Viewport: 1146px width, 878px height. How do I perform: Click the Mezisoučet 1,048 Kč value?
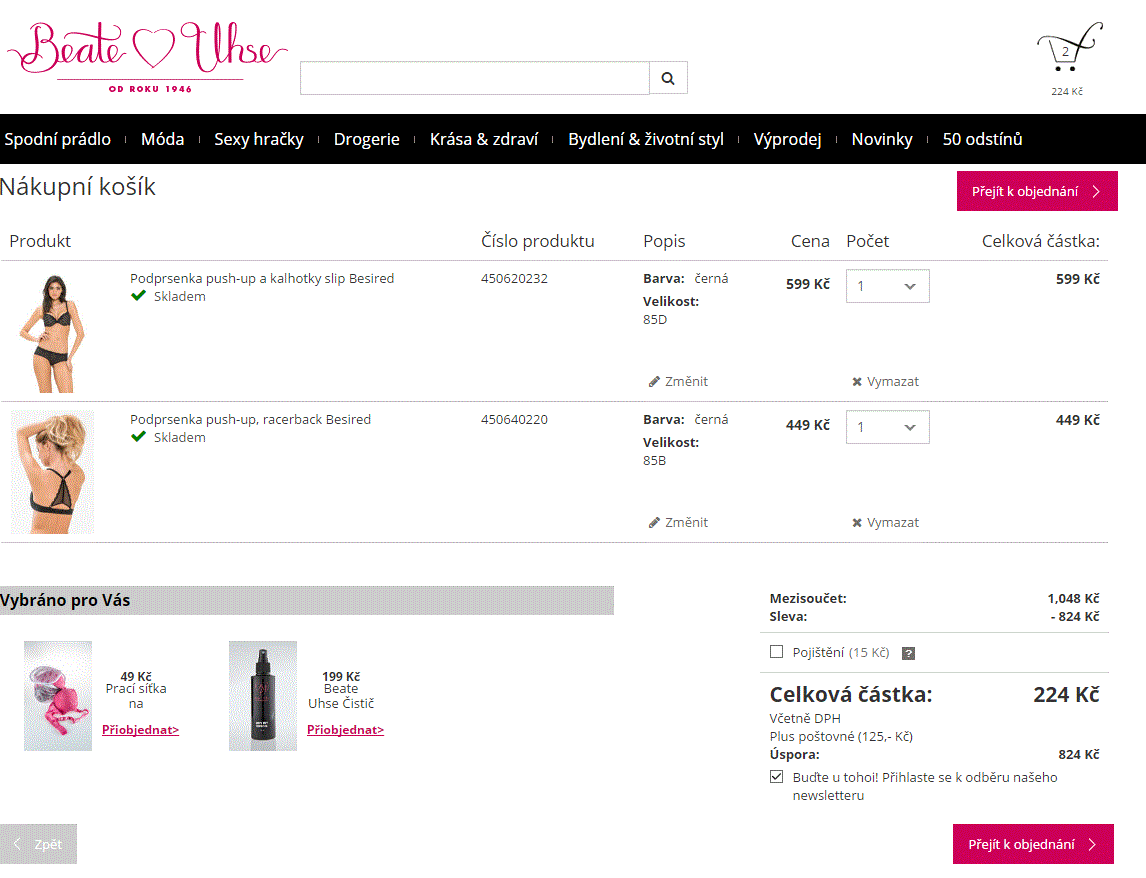pyautogui.click(x=1073, y=599)
